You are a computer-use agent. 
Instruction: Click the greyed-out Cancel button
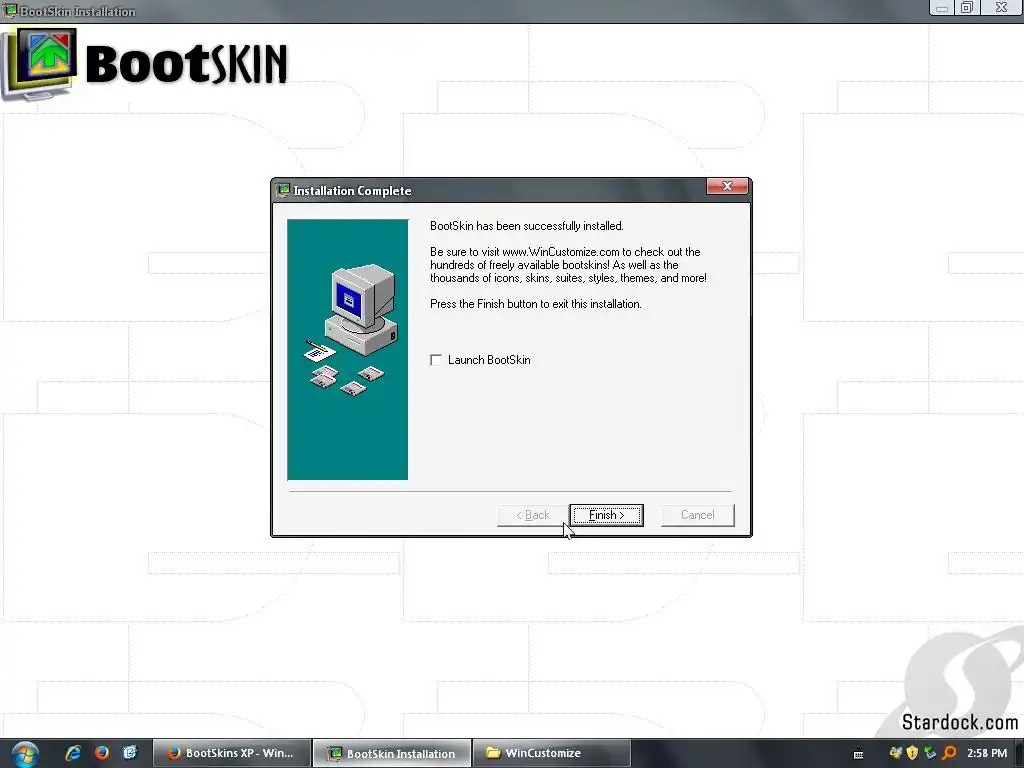(697, 515)
